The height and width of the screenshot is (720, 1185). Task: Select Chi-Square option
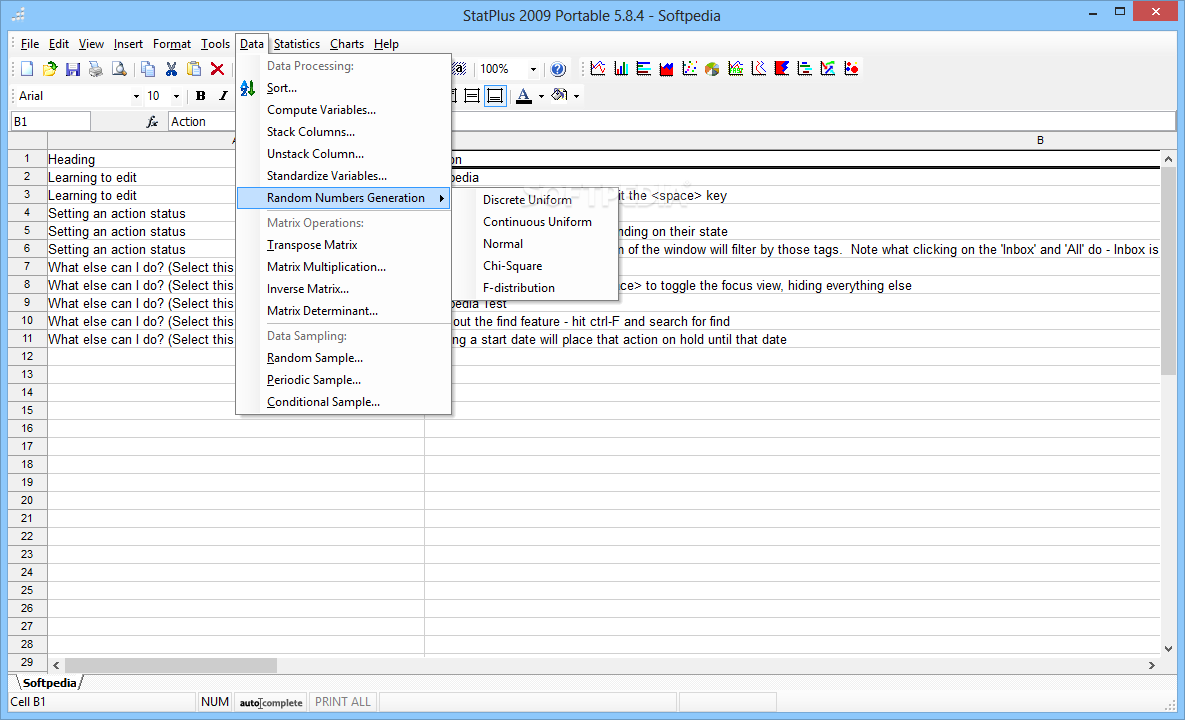click(536, 265)
